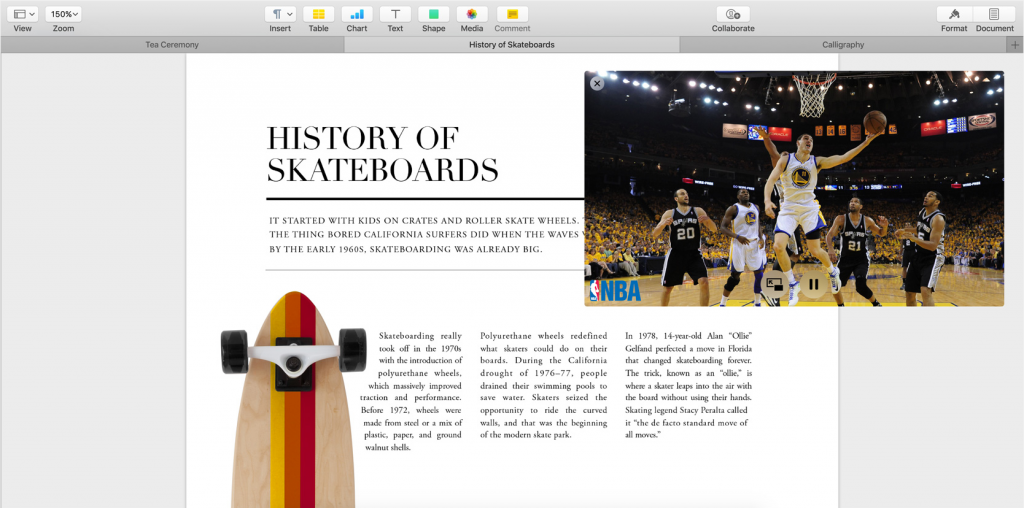Toggle the Format inspector panel

(x=954, y=14)
